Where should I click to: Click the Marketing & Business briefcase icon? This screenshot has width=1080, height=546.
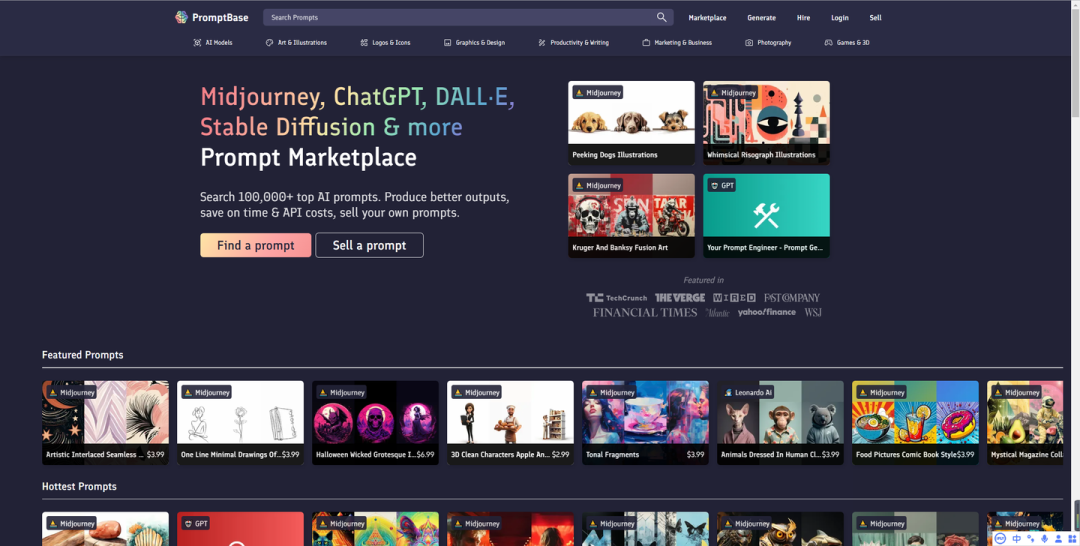(x=646, y=43)
